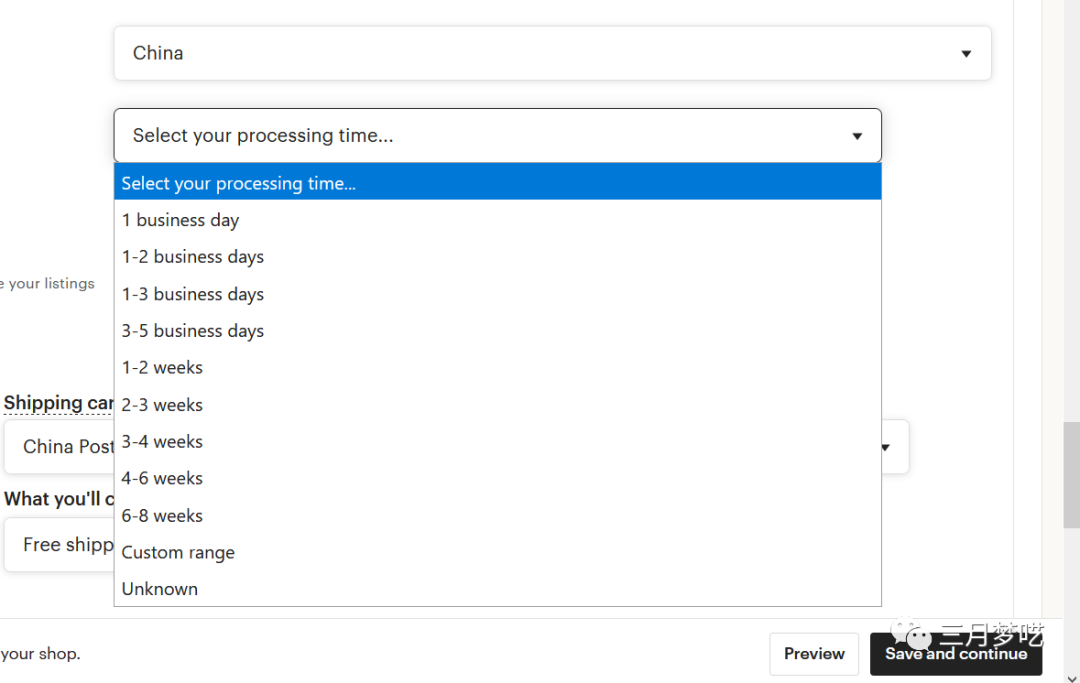
Task: Click the China country dropdown arrow icon
Action: click(x=966, y=54)
